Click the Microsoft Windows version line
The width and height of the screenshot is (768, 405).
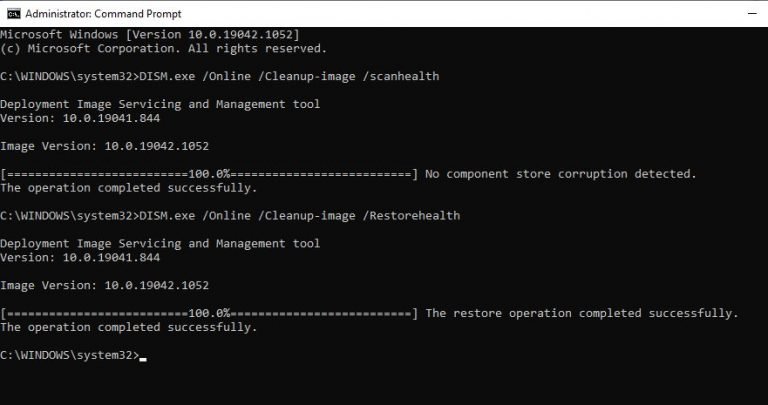click(x=149, y=35)
